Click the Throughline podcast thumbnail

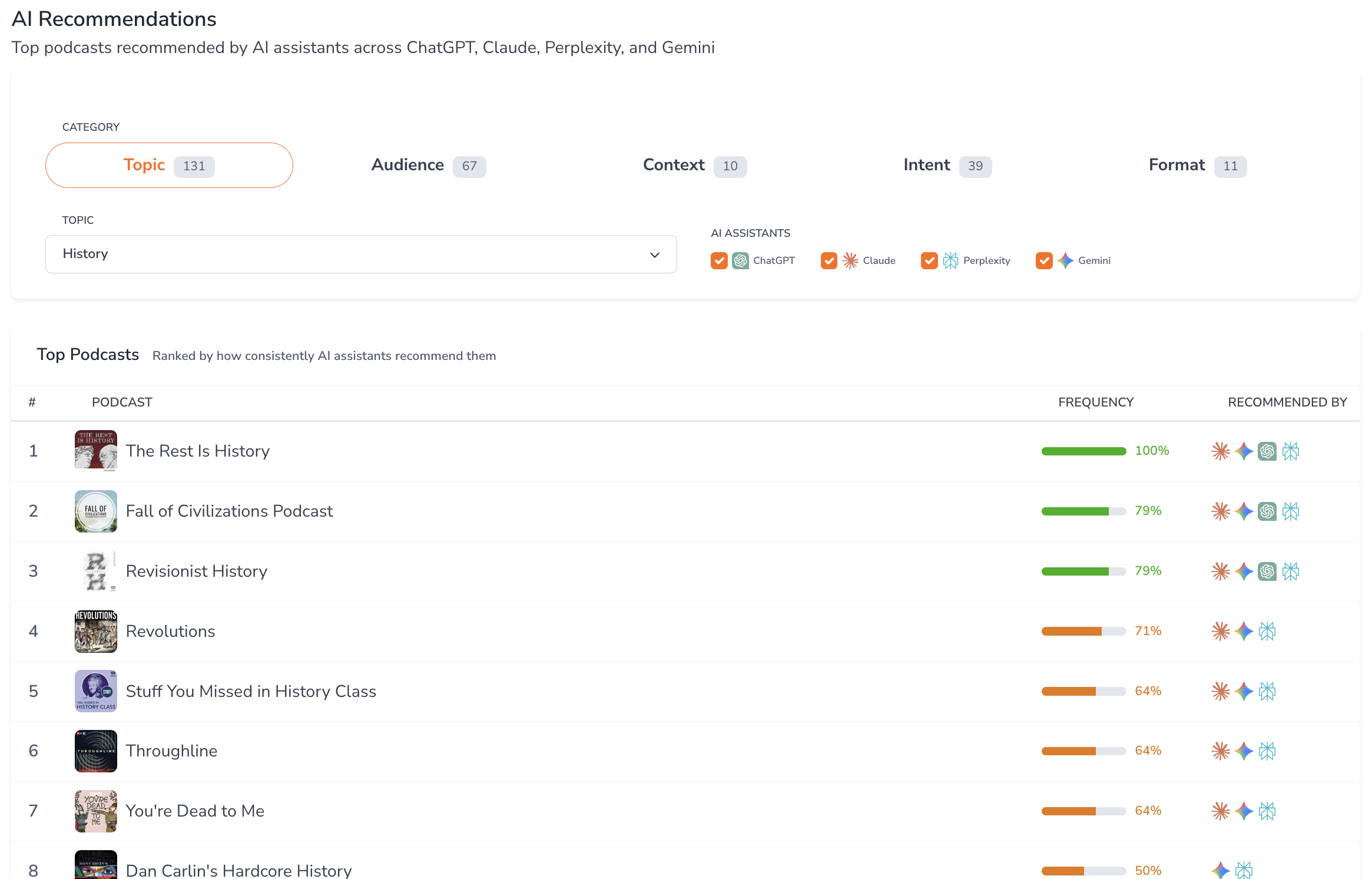[95, 751]
